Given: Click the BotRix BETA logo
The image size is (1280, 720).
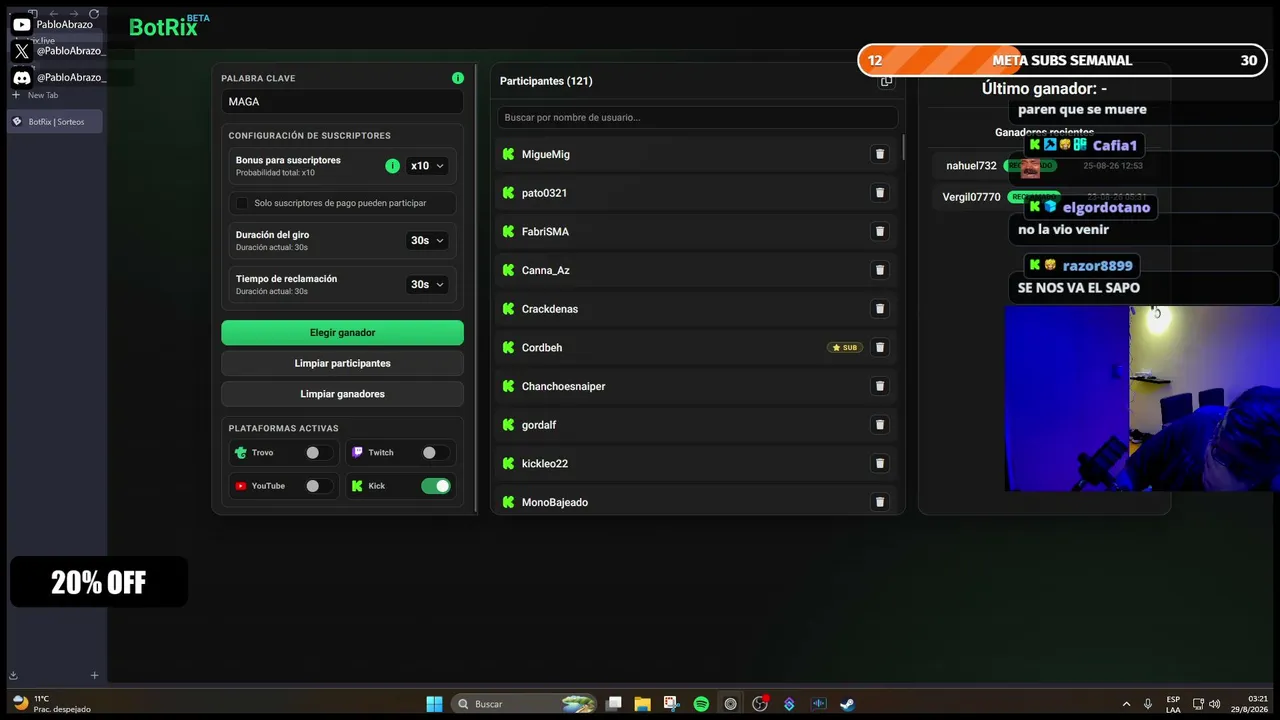Looking at the screenshot, I should [170, 26].
